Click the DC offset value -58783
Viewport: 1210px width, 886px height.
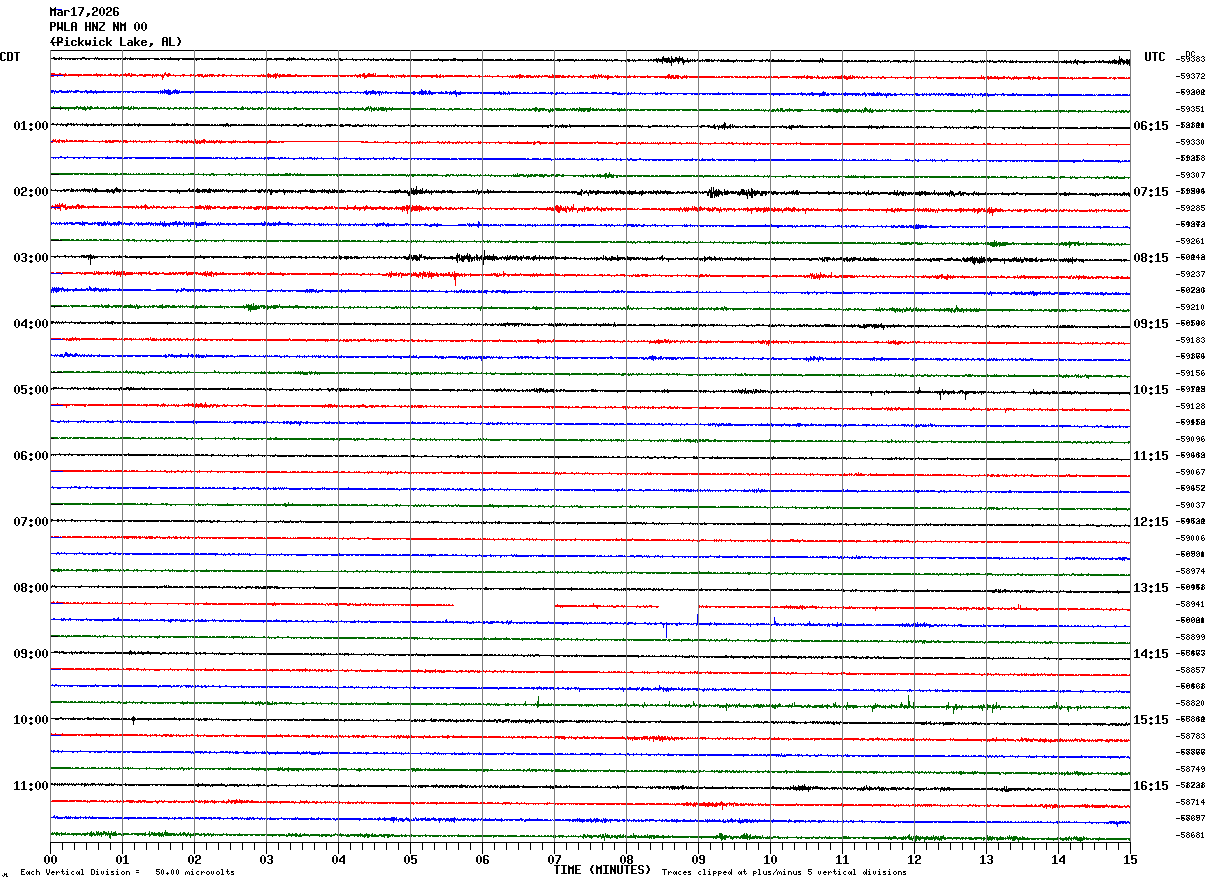1190,736
